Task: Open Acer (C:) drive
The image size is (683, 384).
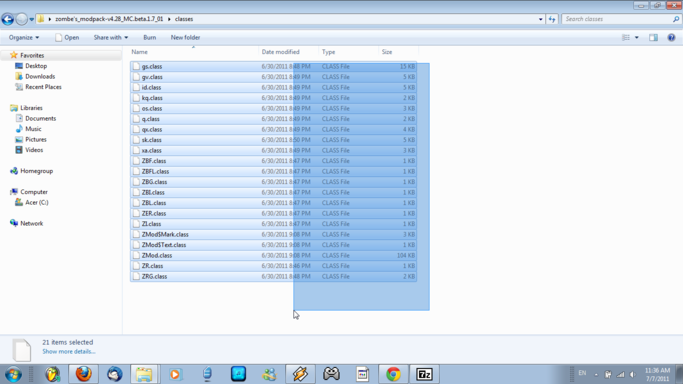Action: [37, 202]
